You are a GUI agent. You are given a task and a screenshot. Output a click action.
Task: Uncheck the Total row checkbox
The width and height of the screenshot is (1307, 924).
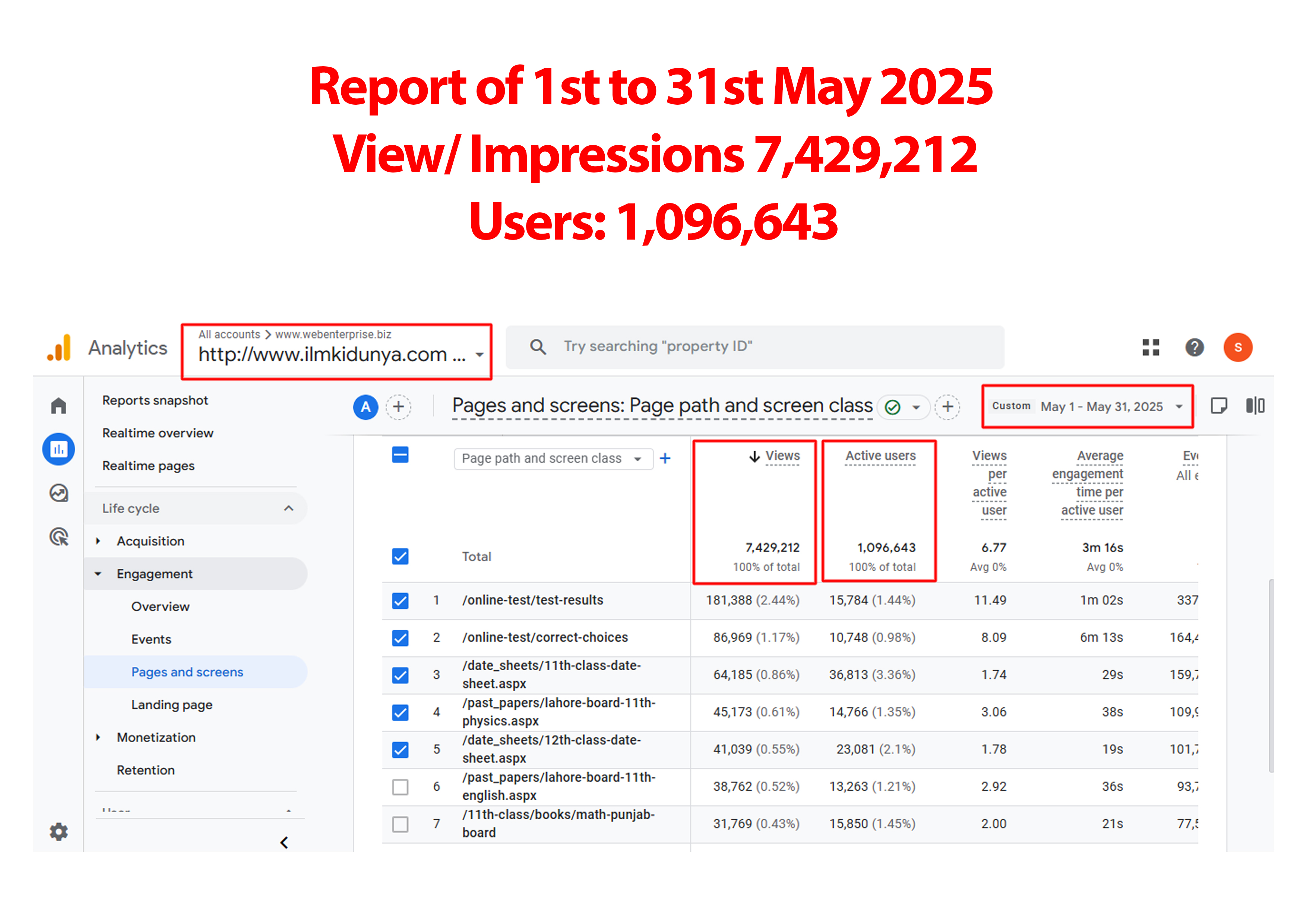point(400,556)
